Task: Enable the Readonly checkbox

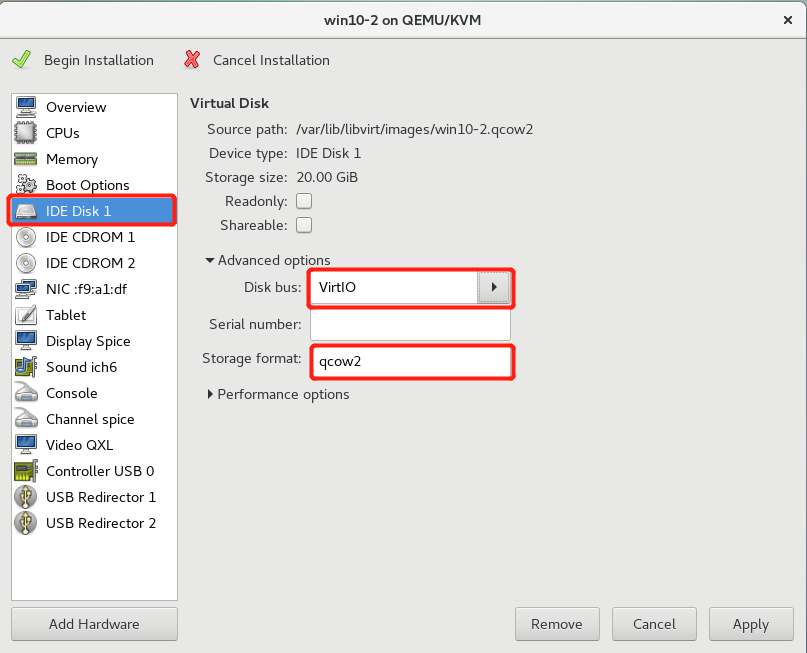Action: point(304,201)
